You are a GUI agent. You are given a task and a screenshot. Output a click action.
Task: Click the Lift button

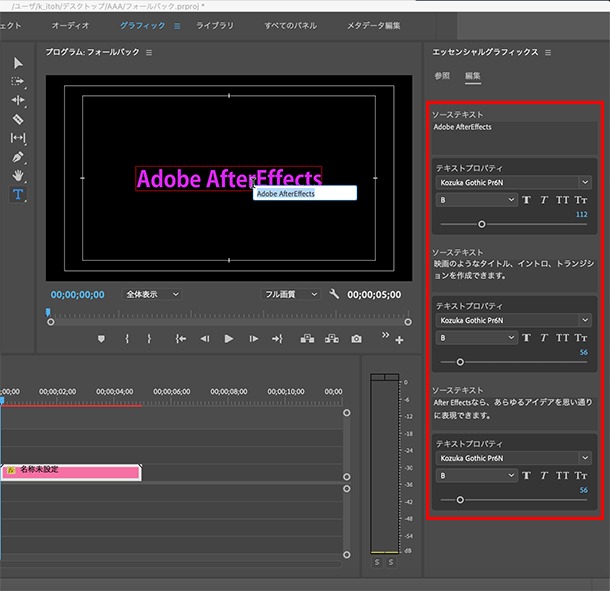pos(307,339)
